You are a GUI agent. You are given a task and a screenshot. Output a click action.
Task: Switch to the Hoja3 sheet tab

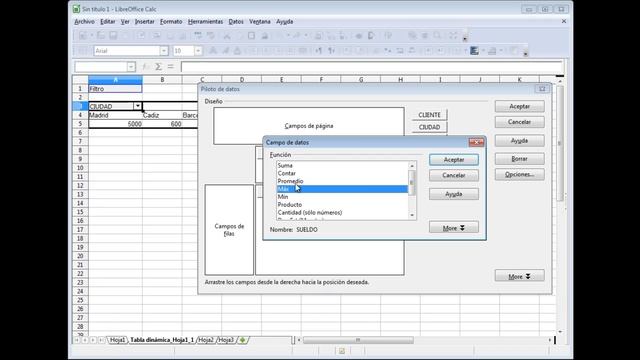(226, 340)
